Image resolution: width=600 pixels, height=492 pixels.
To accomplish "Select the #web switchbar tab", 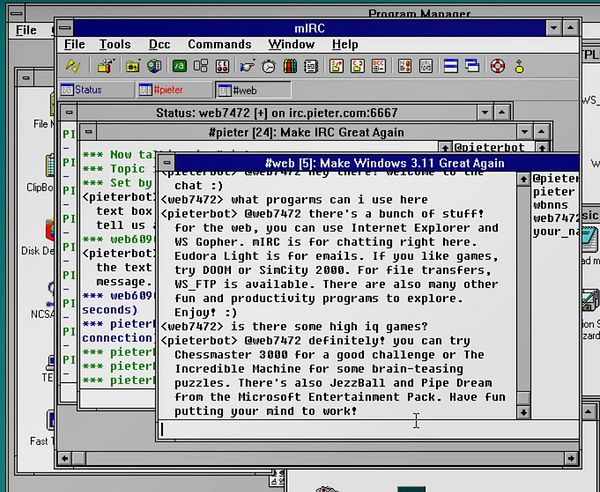I will [x=253, y=90].
